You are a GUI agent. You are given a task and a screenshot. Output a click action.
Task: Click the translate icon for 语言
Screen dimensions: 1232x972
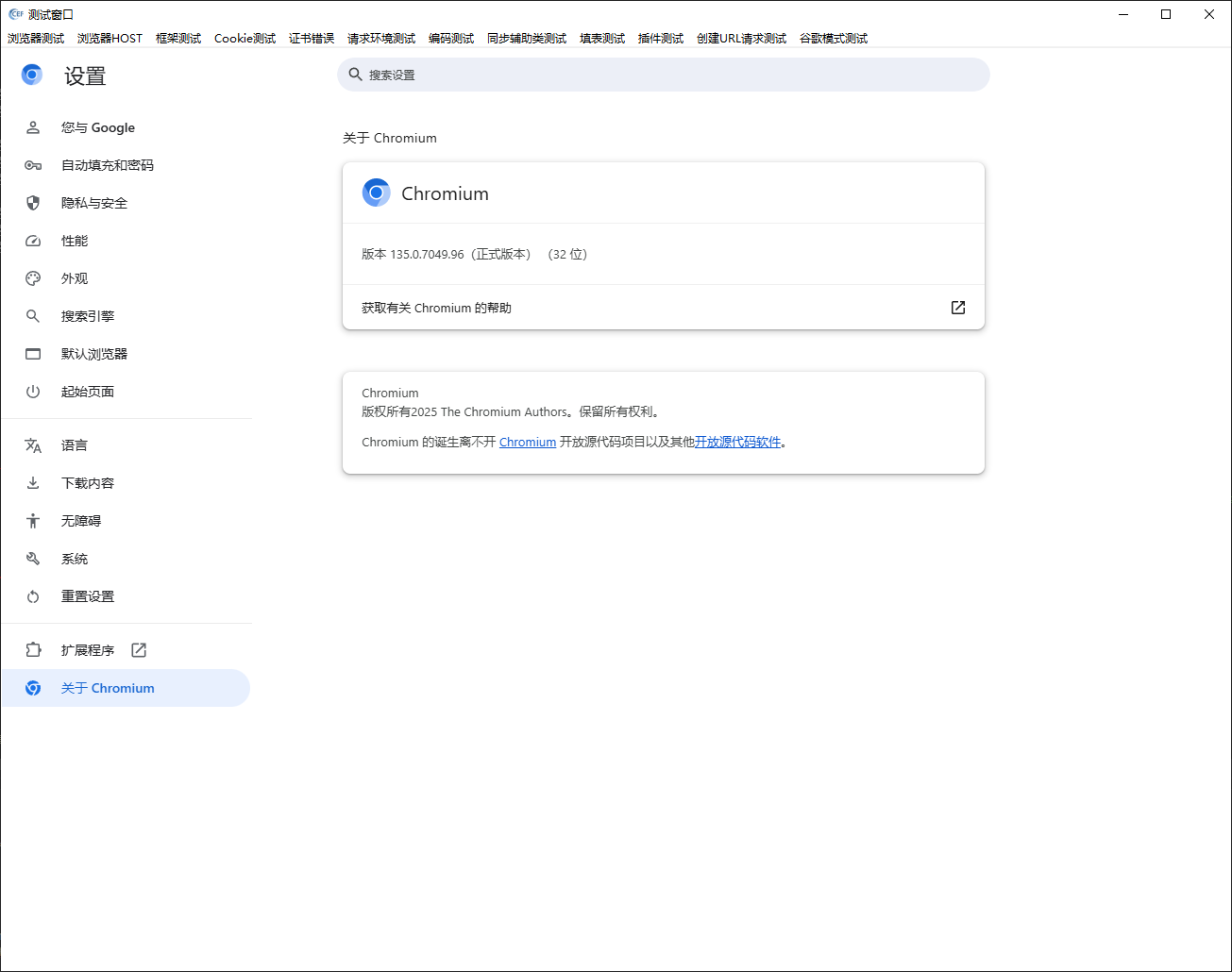33,445
